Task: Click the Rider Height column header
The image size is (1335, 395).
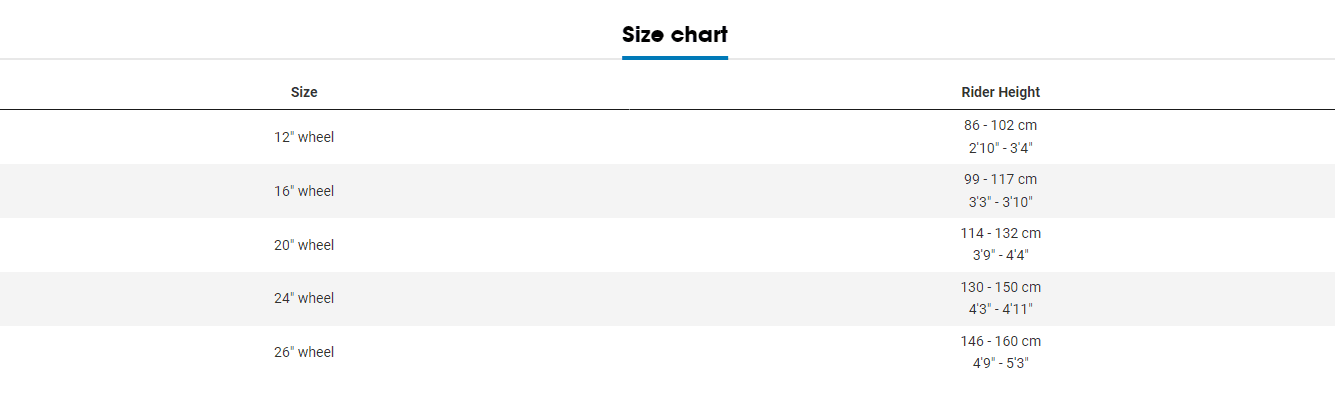Action: [1000, 92]
